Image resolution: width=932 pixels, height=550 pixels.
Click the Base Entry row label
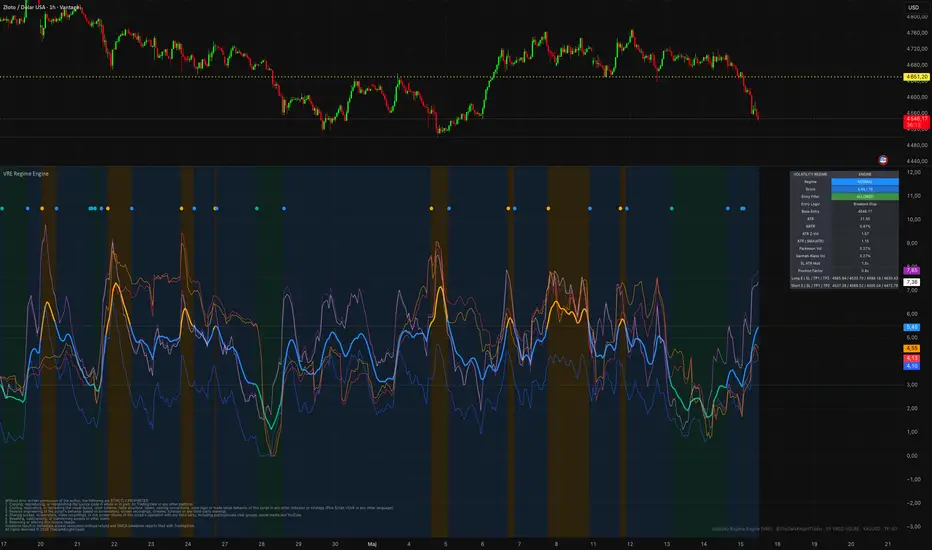[810, 211]
